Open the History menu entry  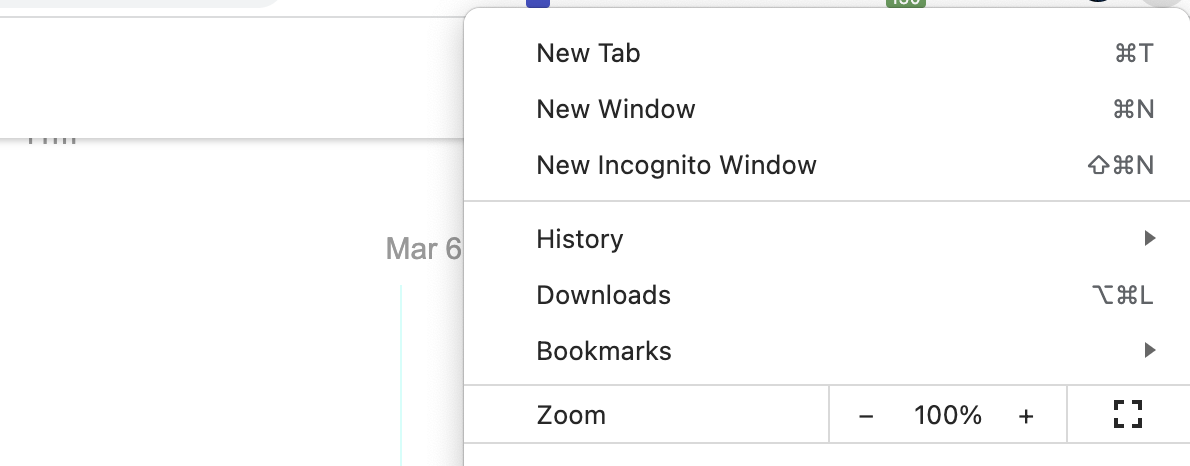(580, 239)
